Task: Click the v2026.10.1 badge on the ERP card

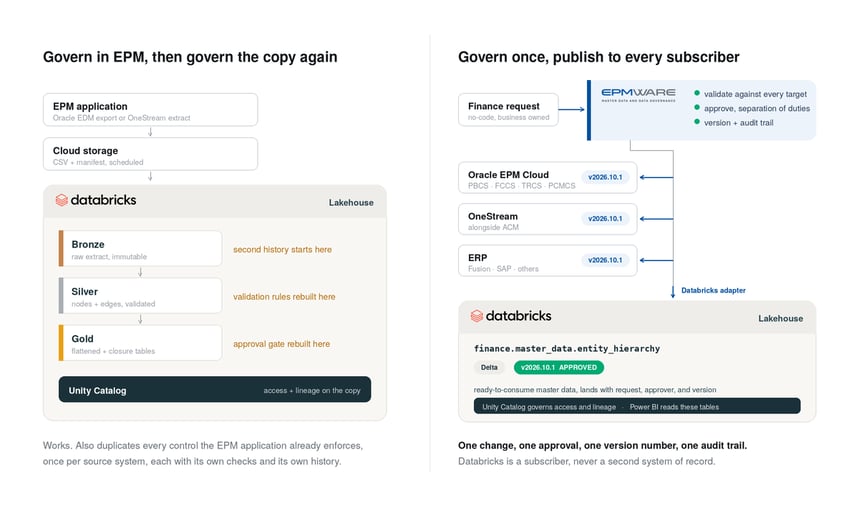Action: [605, 260]
